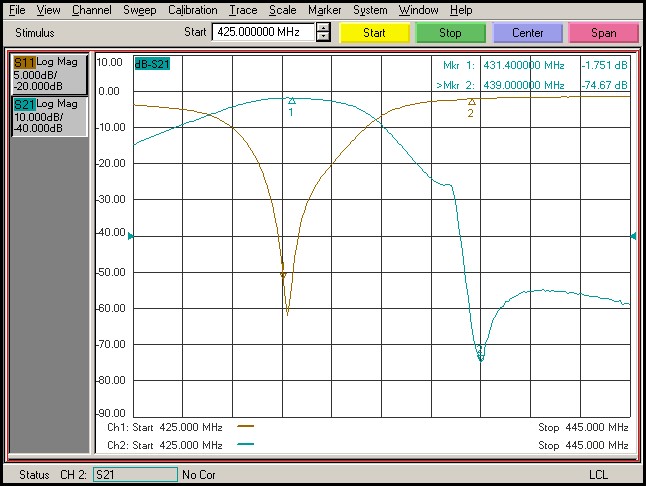Click the brown Ch1 trace legend line
646x486 pixels.
click(246, 426)
